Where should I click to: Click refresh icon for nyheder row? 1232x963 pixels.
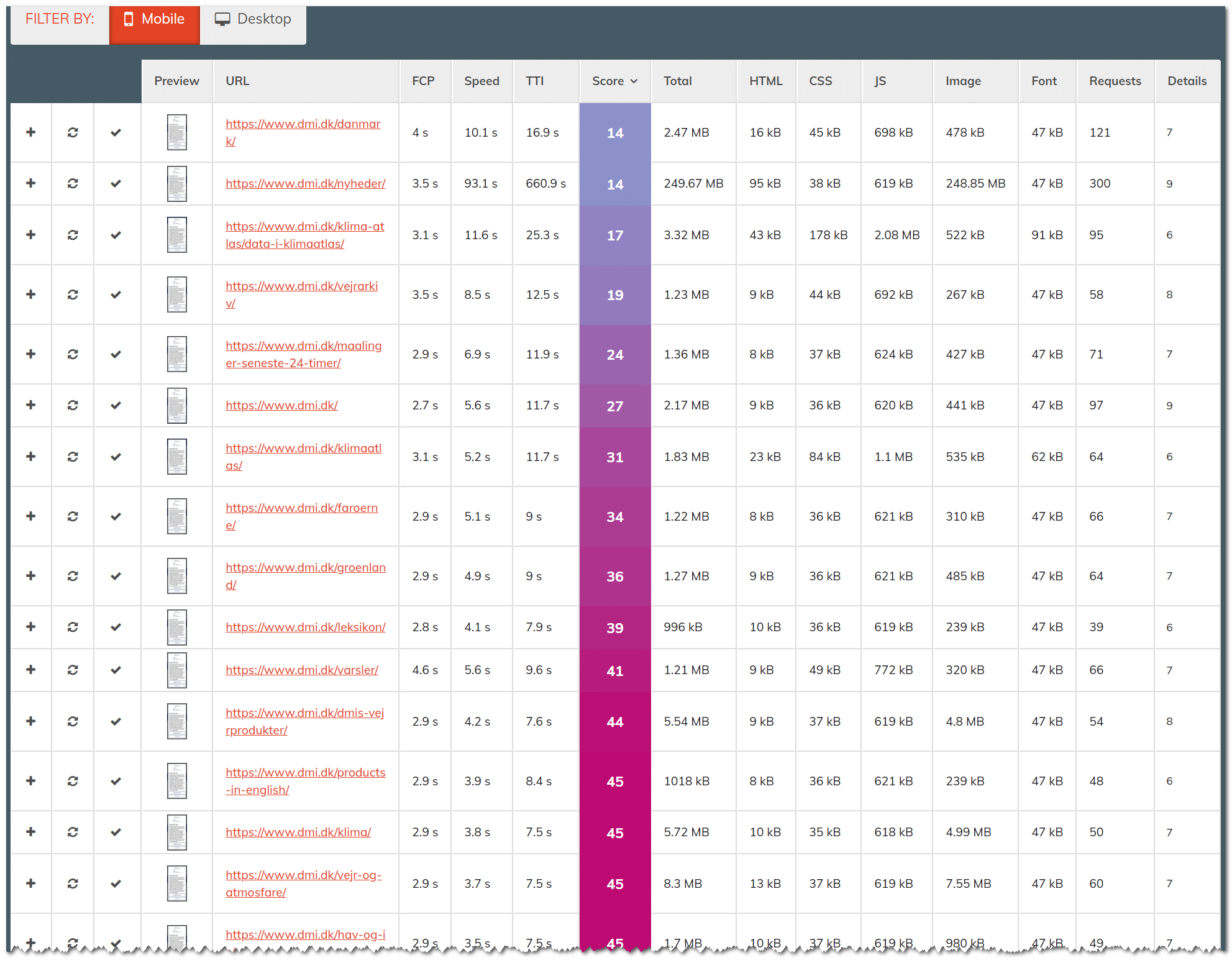point(73,183)
